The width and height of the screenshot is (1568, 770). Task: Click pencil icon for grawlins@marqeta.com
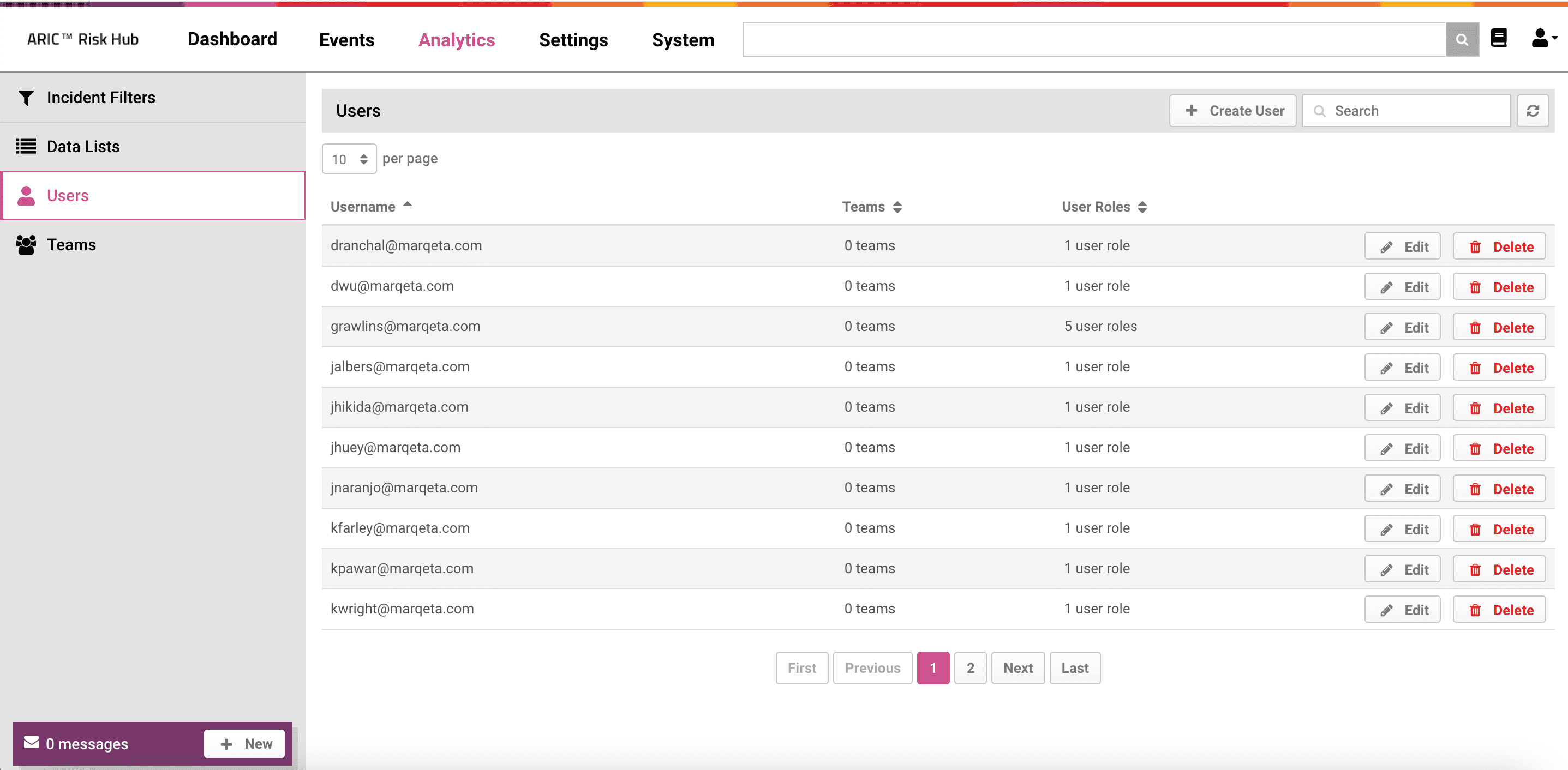tap(1386, 328)
